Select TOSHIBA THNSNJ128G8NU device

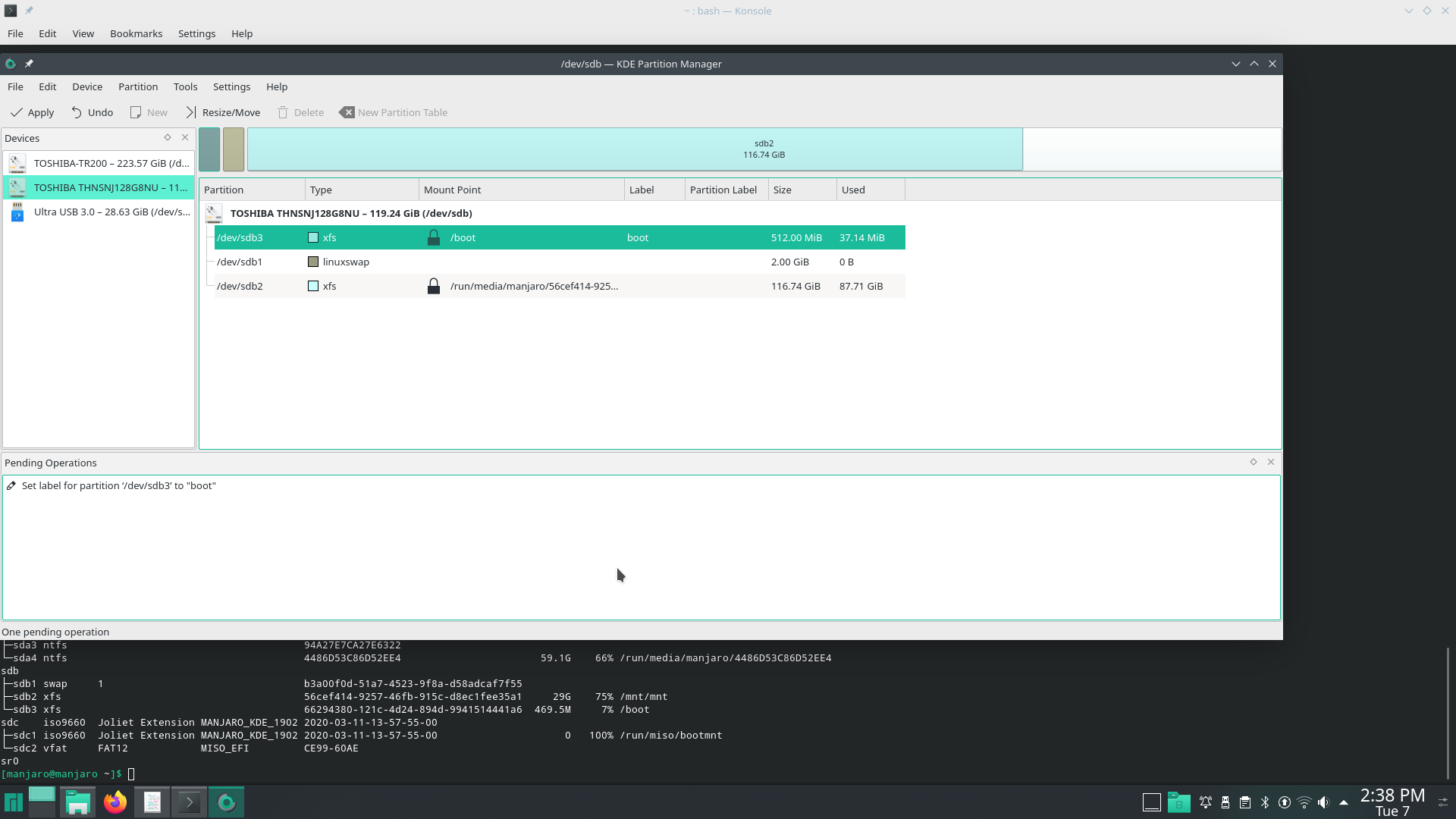(x=99, y=187)
